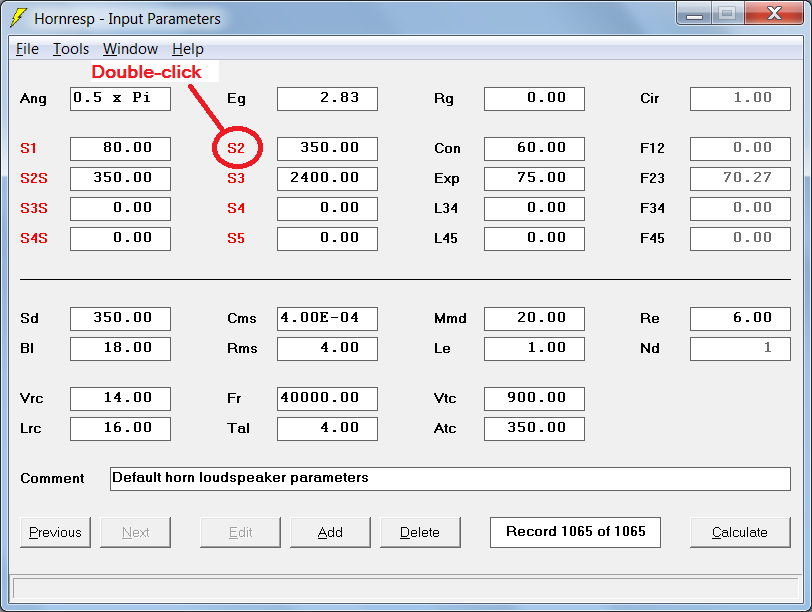The image size is (812, 612).
Task: Click the Vtc field with 900.00
Action: pos(534,399)
